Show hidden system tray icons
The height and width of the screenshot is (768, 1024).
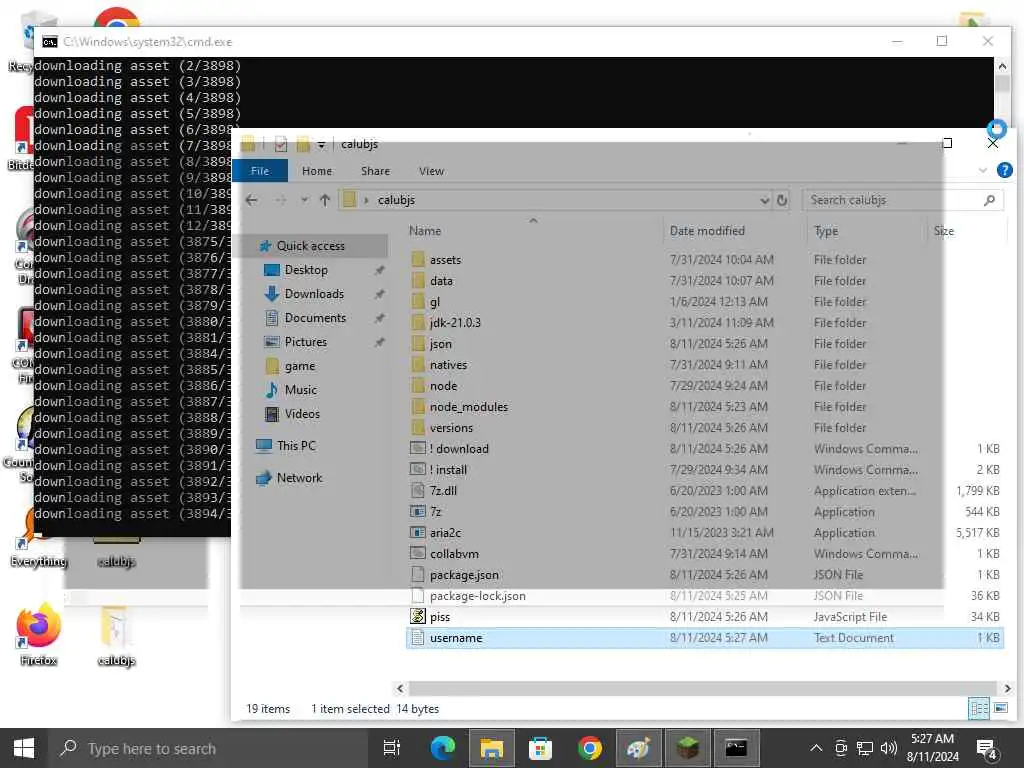pos(816,748)
